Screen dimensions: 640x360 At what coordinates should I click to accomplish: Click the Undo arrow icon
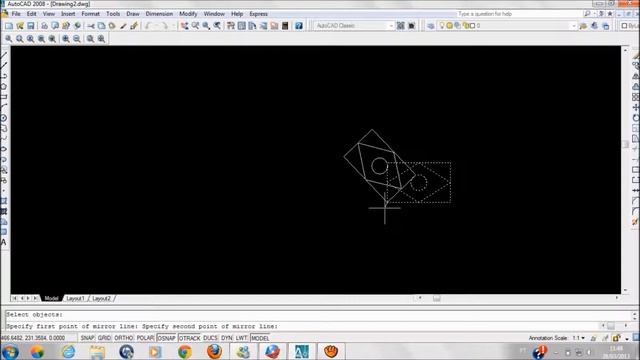pos(148,26)
